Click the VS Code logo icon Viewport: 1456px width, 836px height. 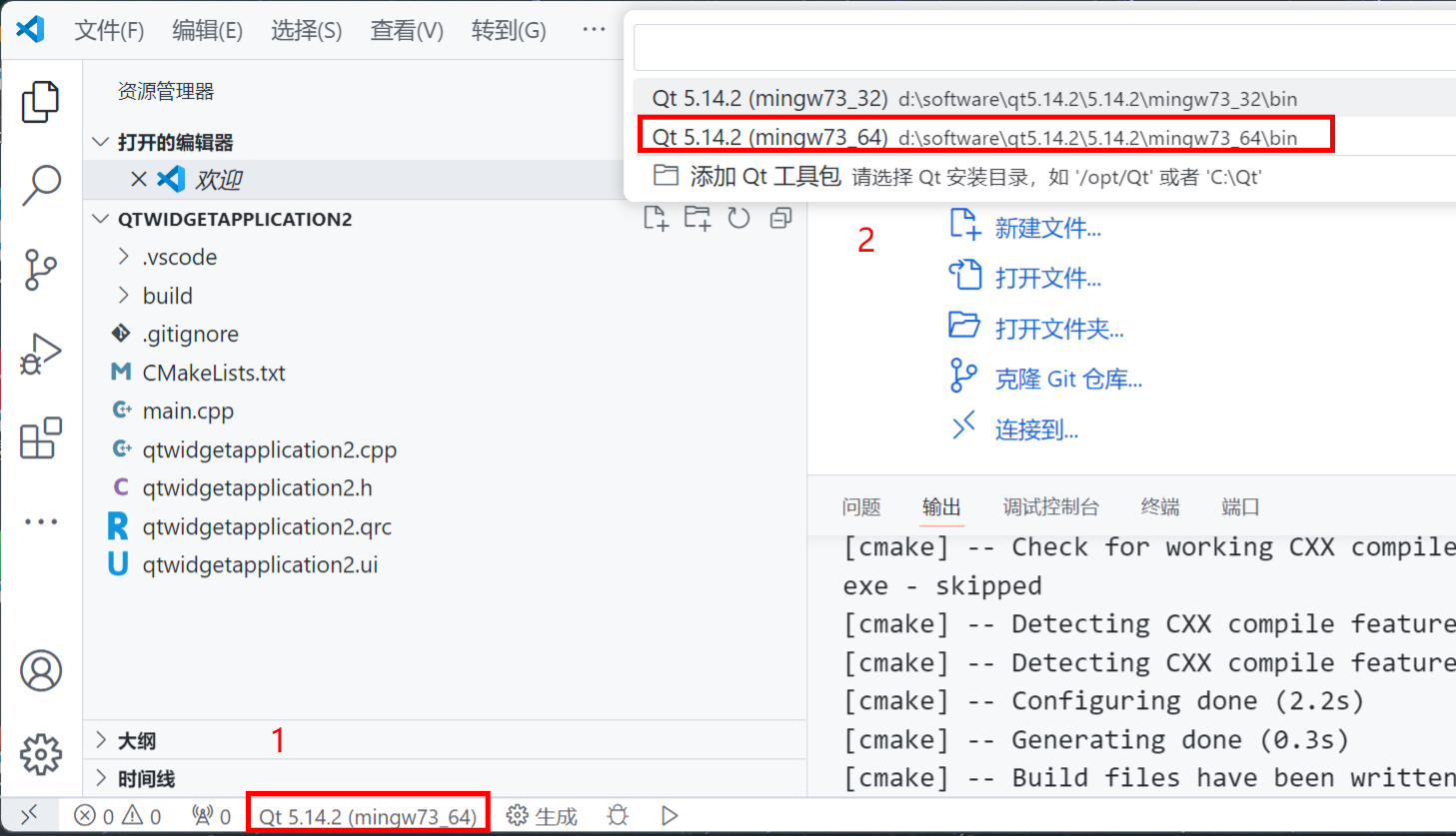pos(30,29)
